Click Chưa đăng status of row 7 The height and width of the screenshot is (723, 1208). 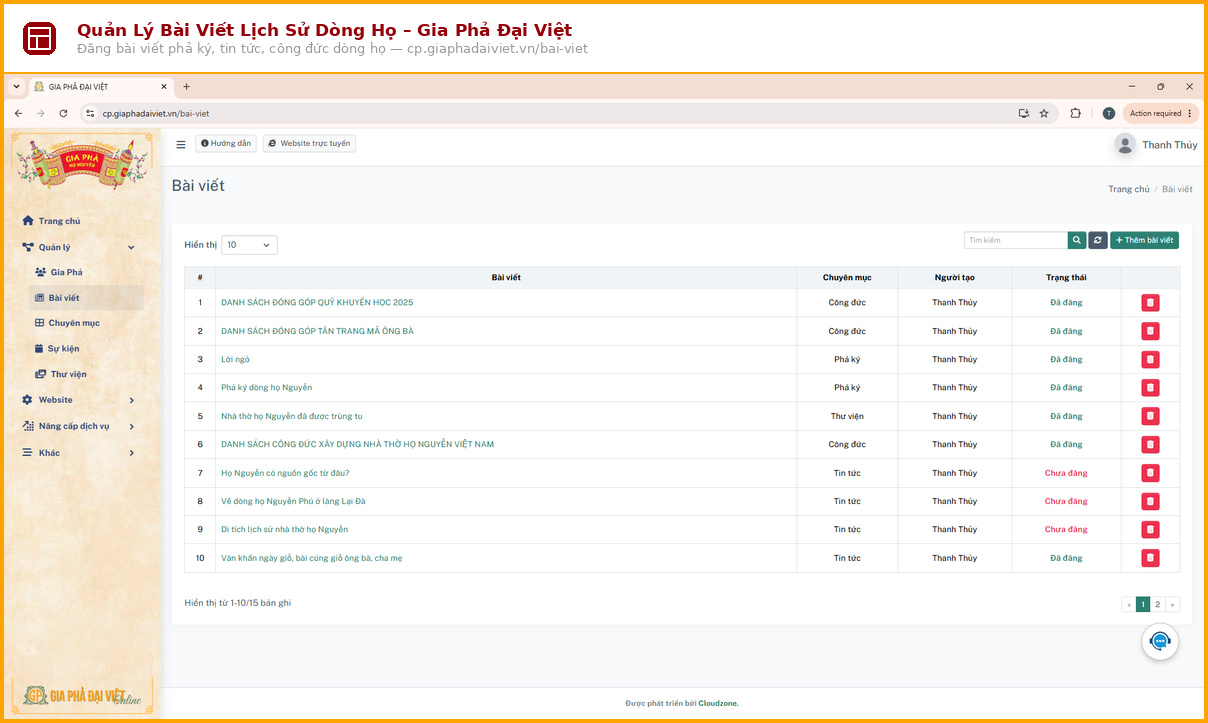(x=1066, y=473)
